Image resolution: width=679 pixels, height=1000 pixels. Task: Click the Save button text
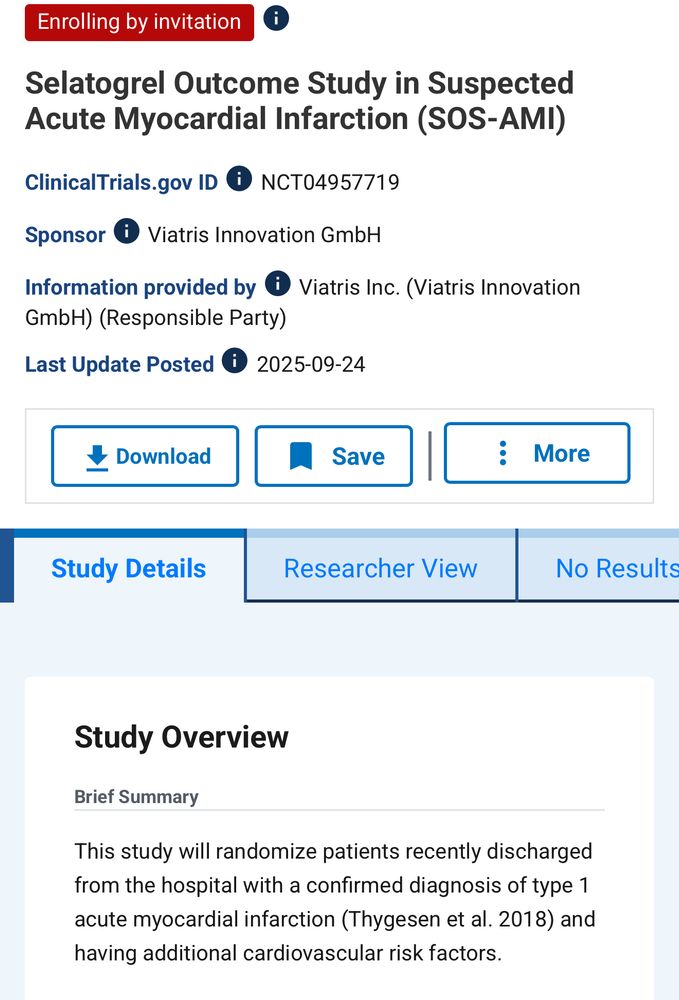[x=358, y=457]
